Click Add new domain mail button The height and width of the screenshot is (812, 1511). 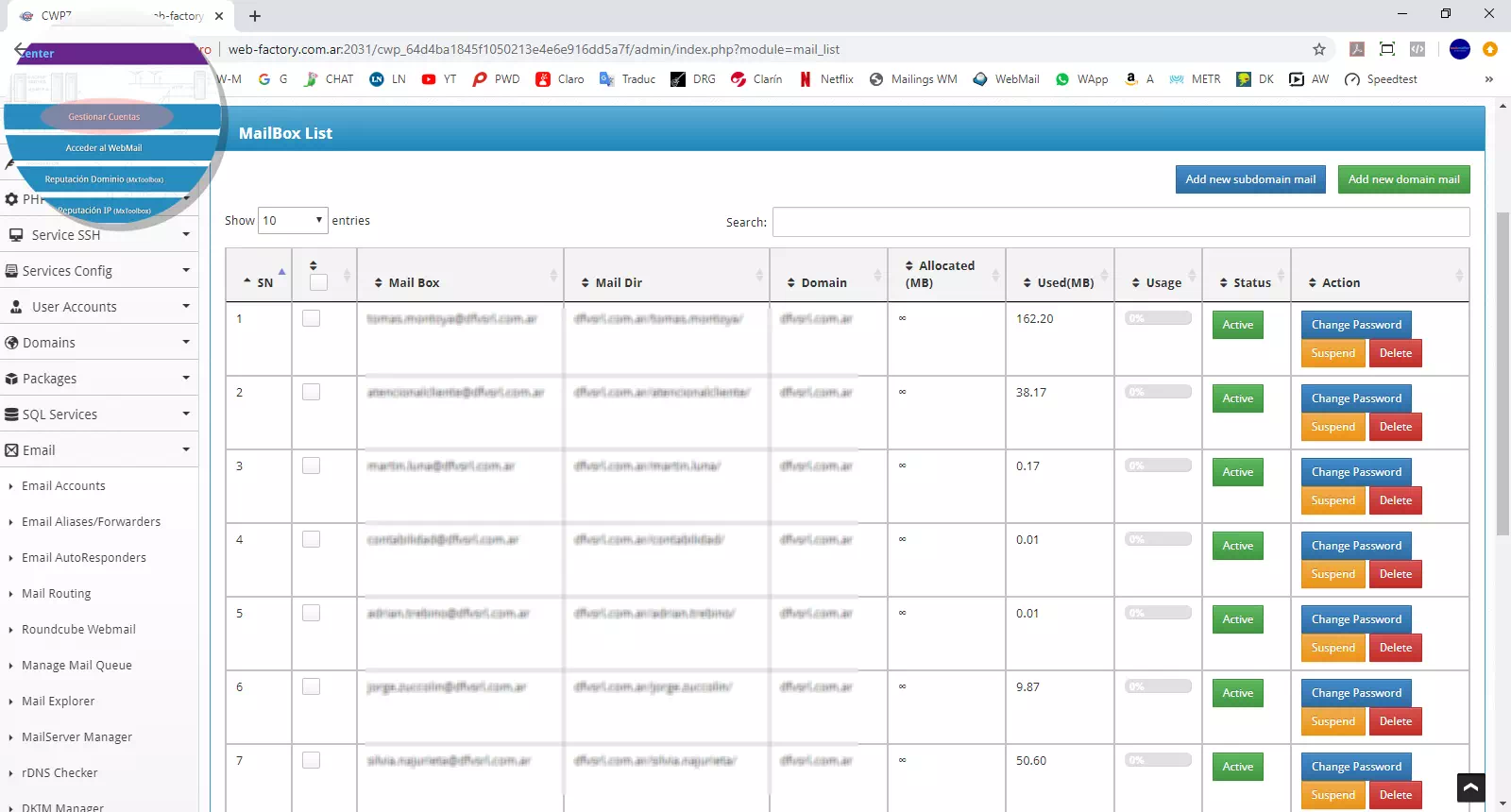1403,179
